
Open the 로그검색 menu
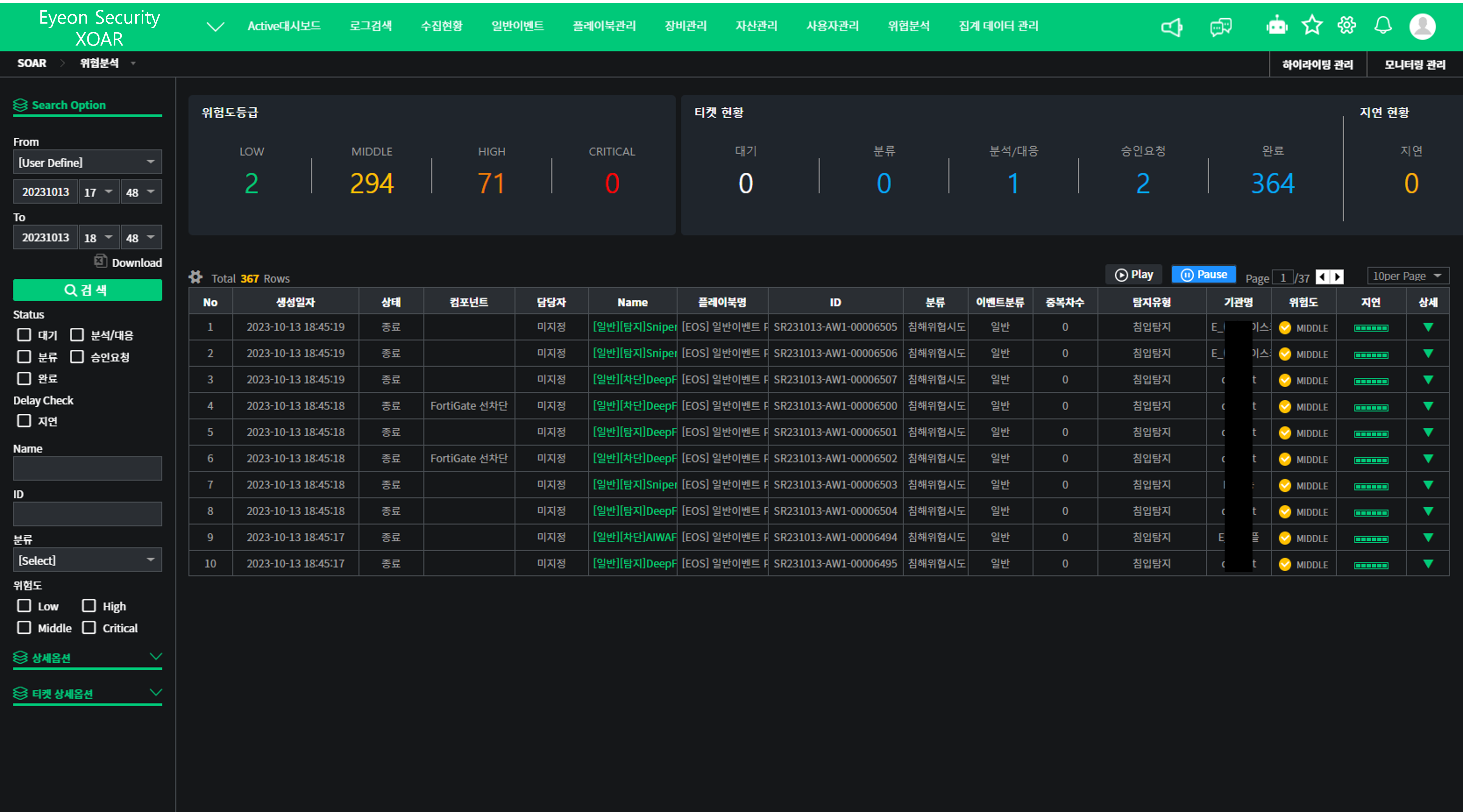(x=371, y=26)
